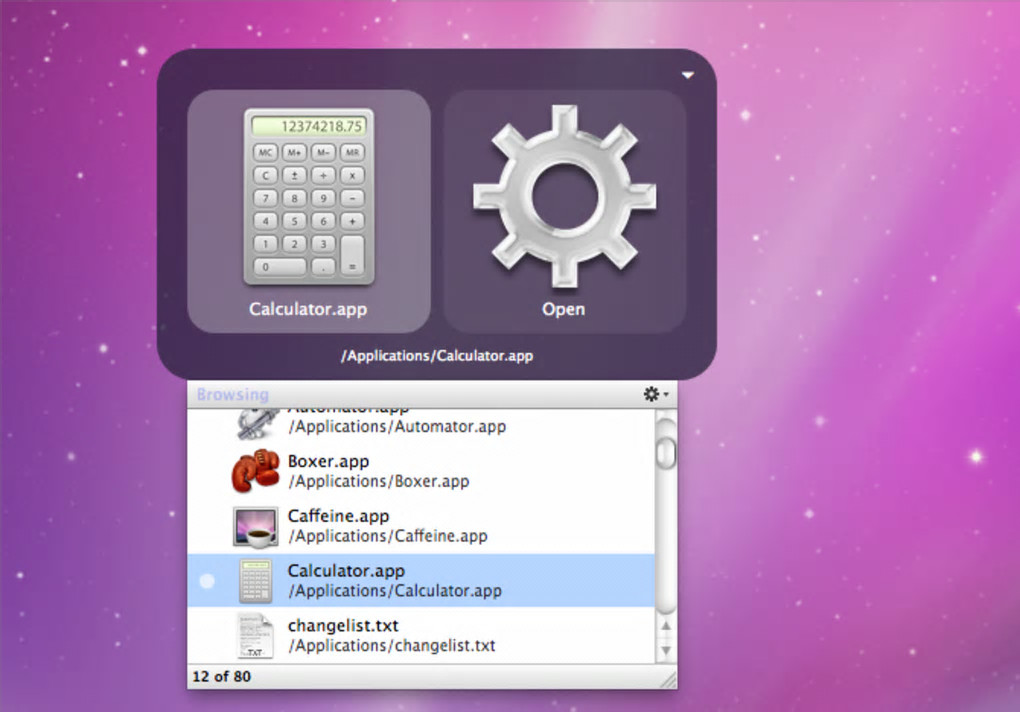This screenshot has width=1020, height=712.
Task: Click the Browsing search field label
Action: coord(233,395)
